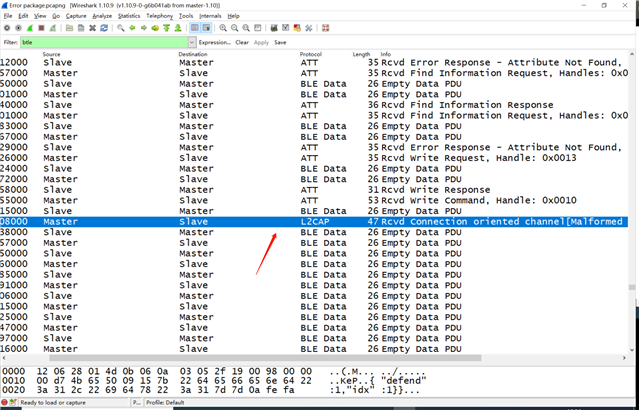Sort by the Destination column header

pos(193,54)
